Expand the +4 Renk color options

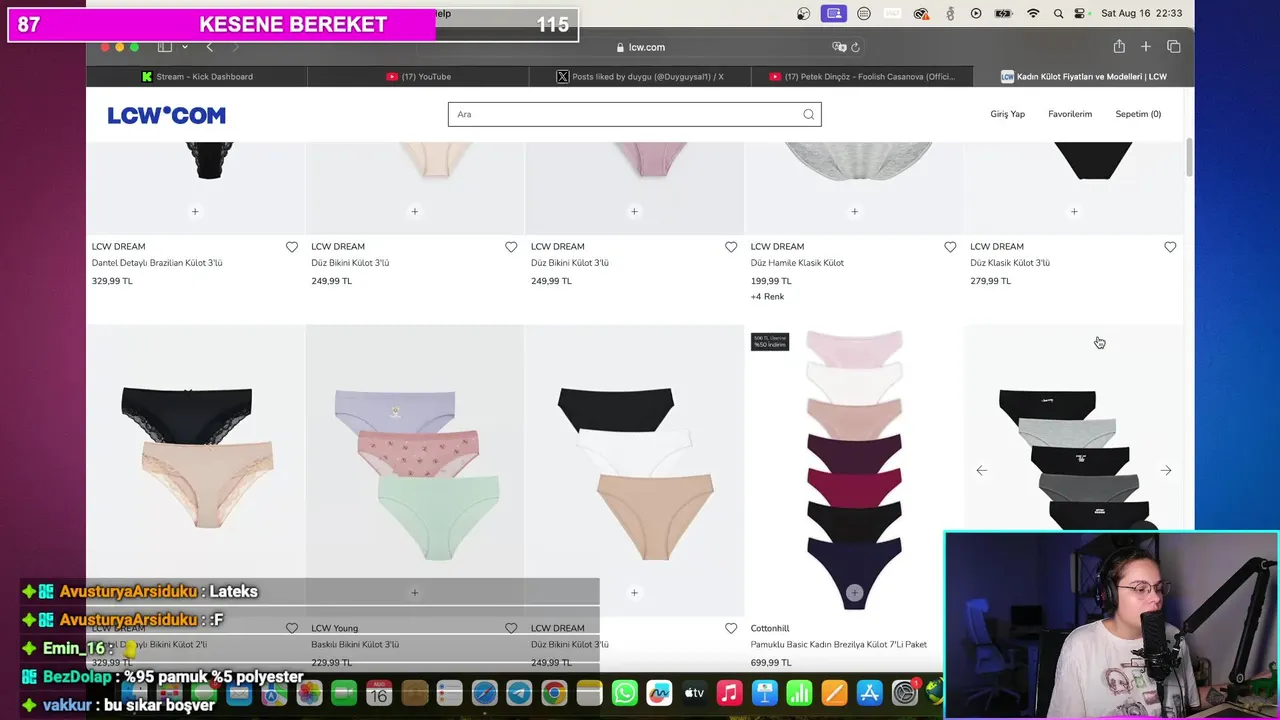(x=767, y=297)
